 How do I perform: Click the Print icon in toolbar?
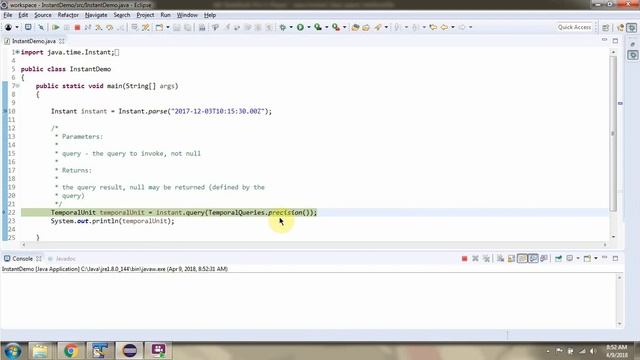click(202, 27)
